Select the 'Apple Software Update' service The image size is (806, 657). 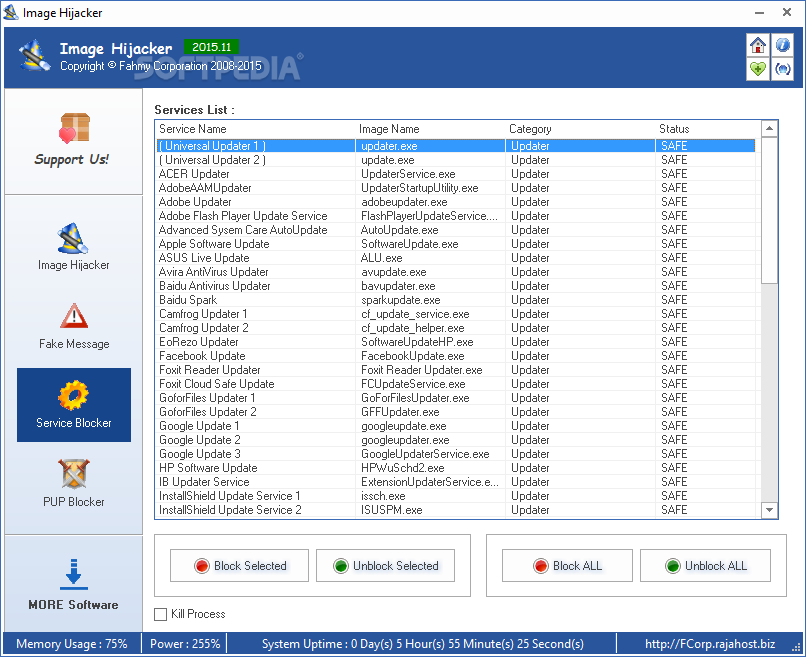coord(456,244)
